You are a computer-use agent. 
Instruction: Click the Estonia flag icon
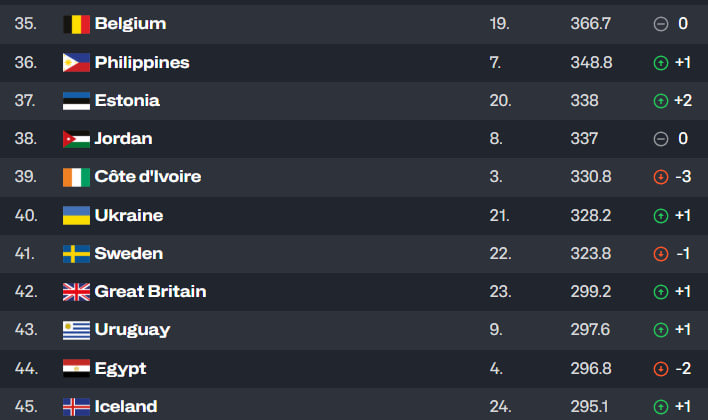76,100
